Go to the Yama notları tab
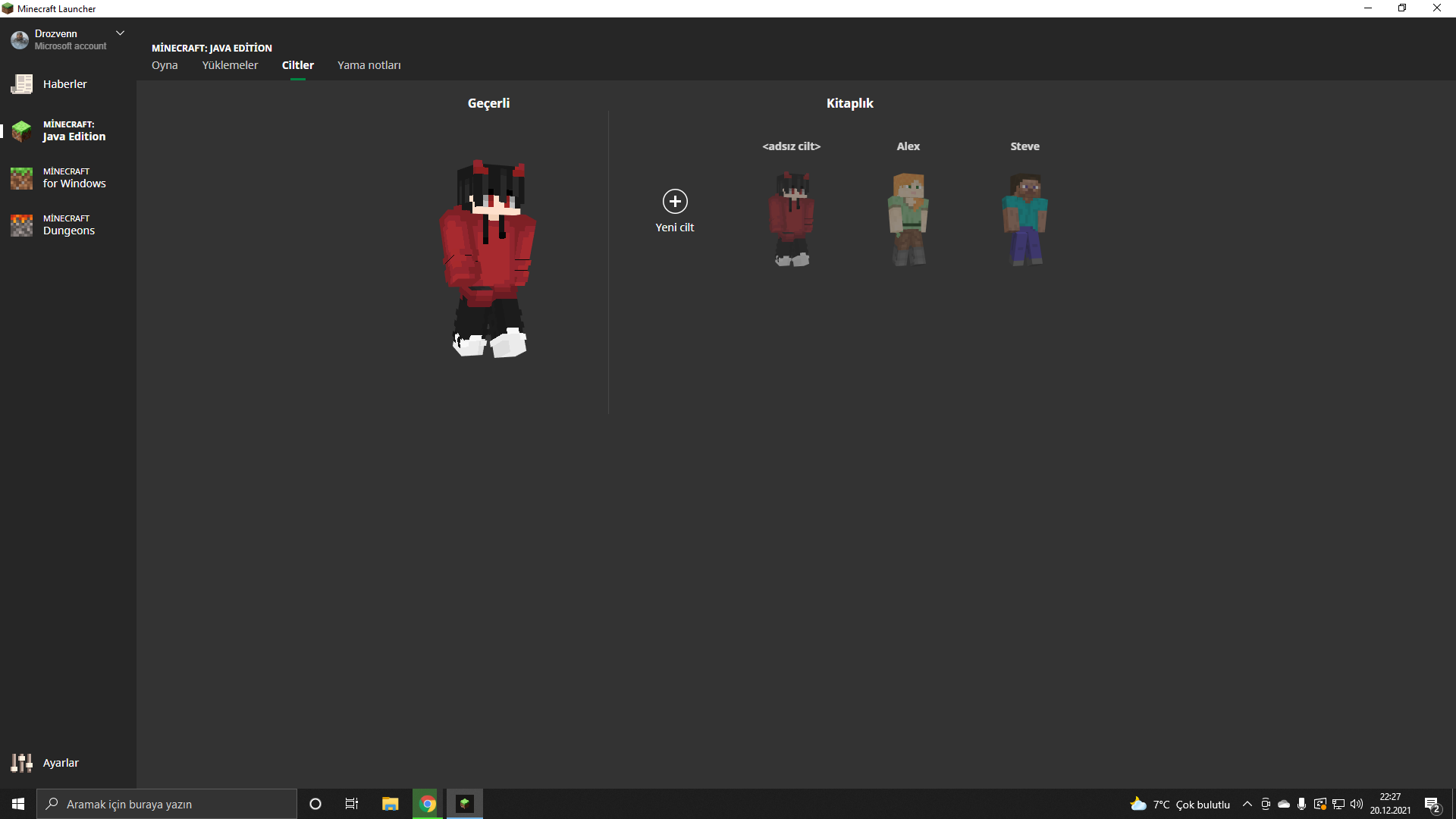Viewport: 1456px width, 819px height. pos(369,65)
